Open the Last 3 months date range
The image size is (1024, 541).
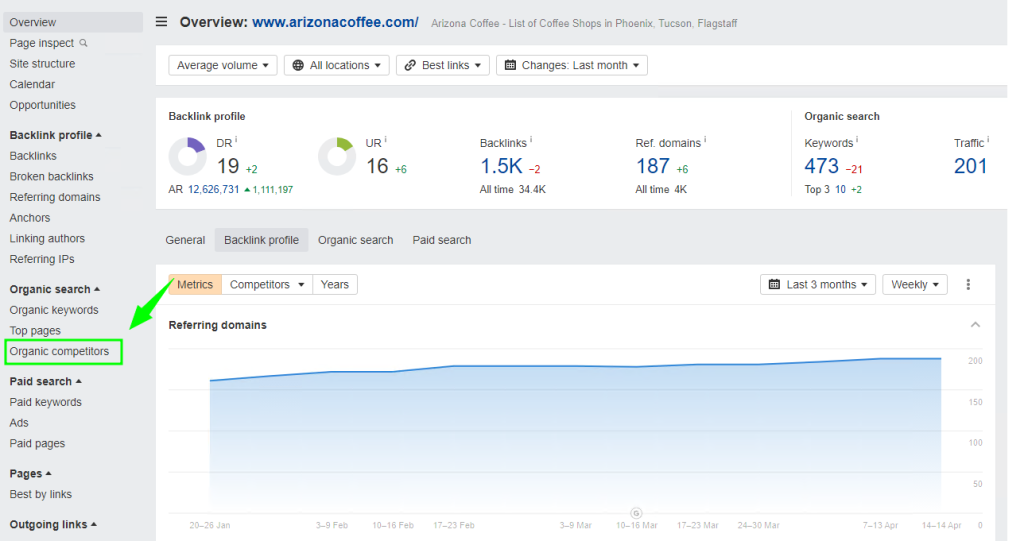[x=818, y=285]
